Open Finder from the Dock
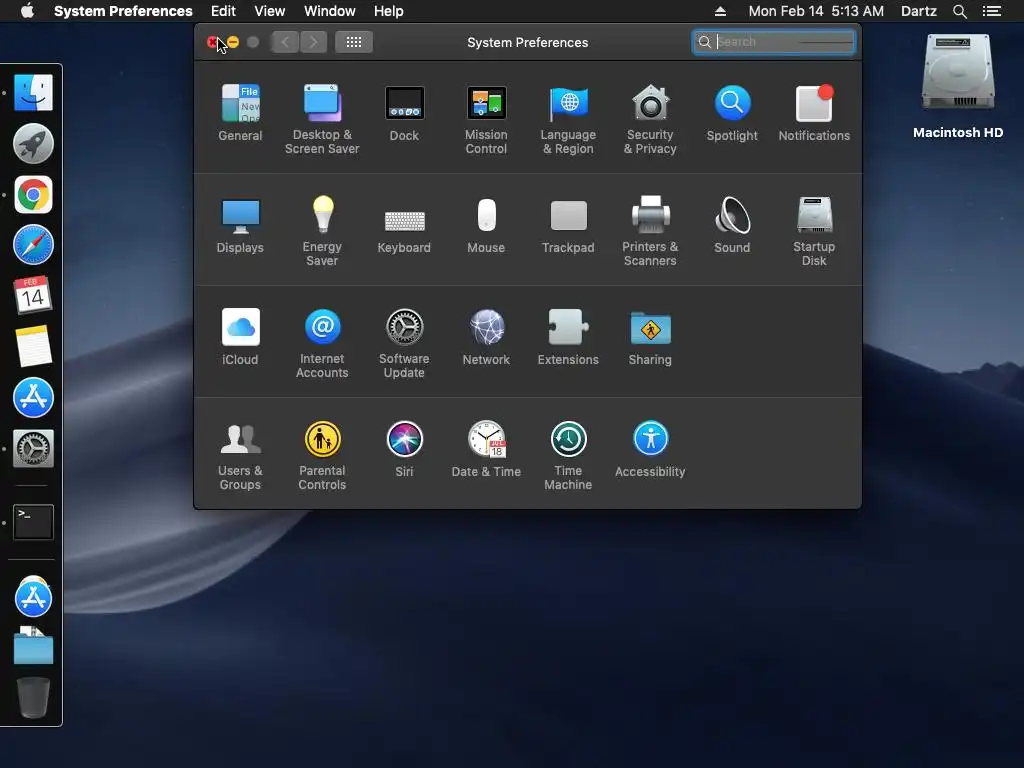The width and height of the screenshot is (1024, 768). point(33,92)
